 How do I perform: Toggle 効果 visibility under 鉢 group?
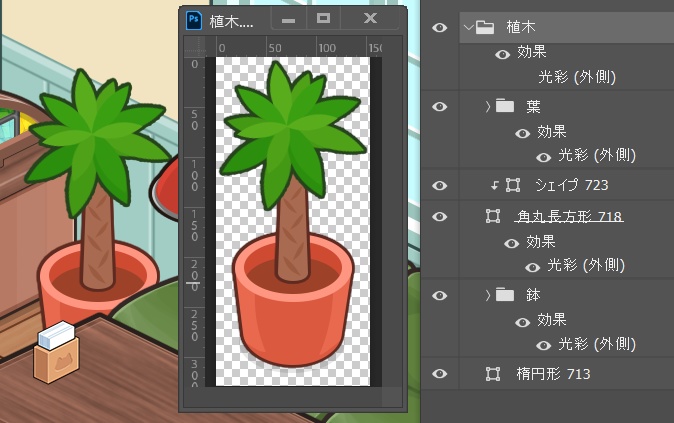pos(522,322)
